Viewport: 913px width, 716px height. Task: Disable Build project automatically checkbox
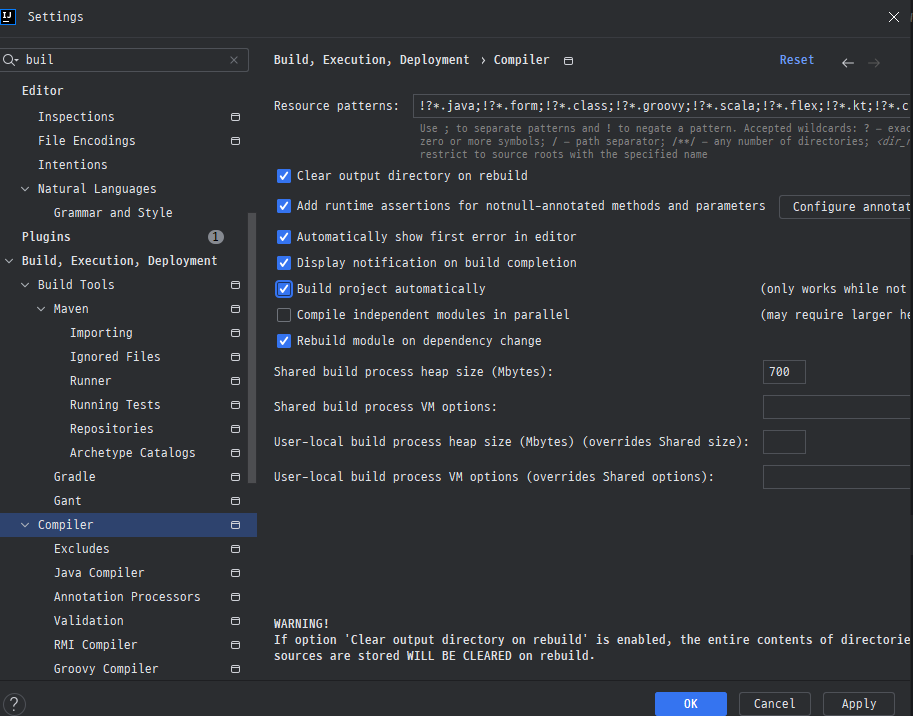click(x=284, y=289)
